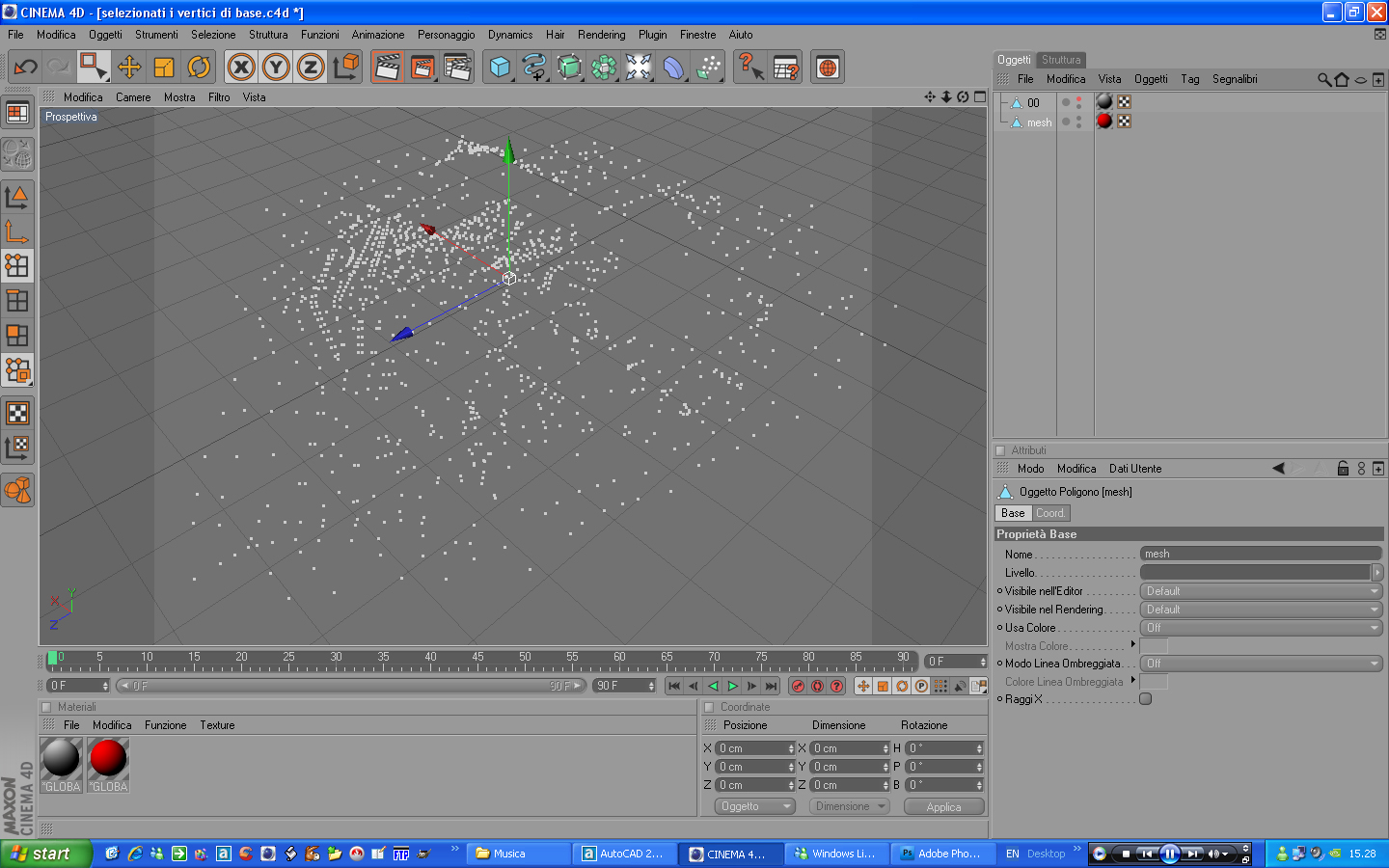Switch to the Coord. tab in Attributi

(1050, 513)
